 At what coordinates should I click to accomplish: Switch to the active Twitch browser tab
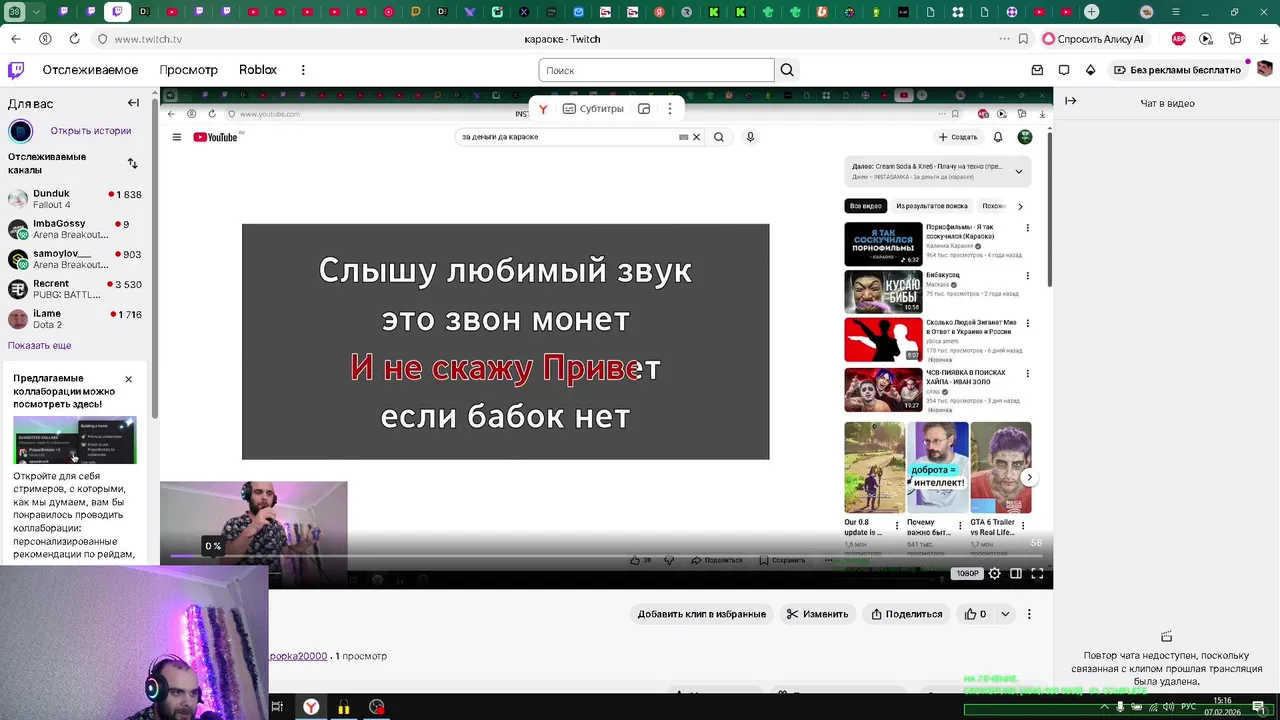tap(116, 12)
